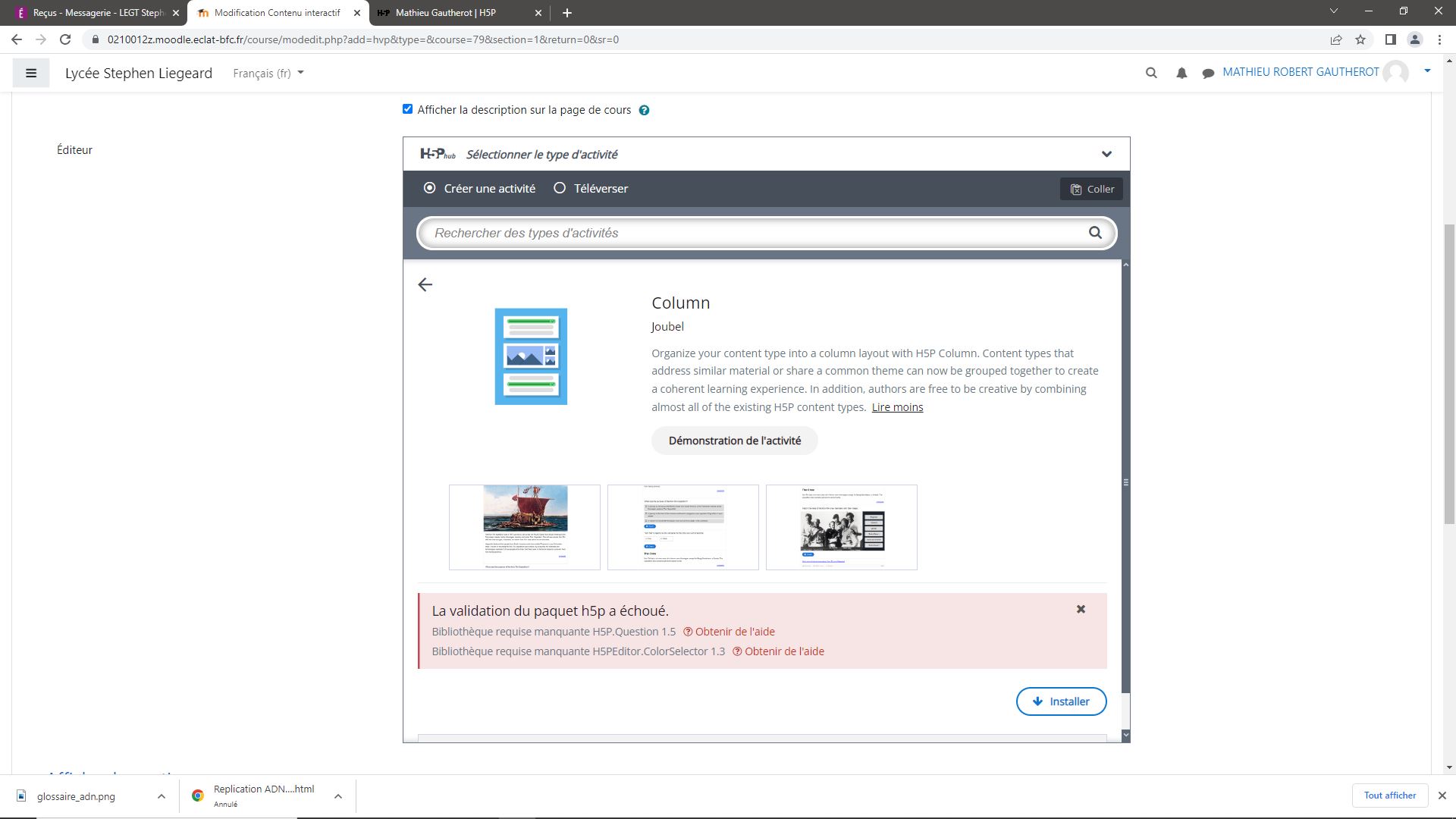Open the first Column screenshot thumbnail
1456x819 pixels.
pos(525,527)
